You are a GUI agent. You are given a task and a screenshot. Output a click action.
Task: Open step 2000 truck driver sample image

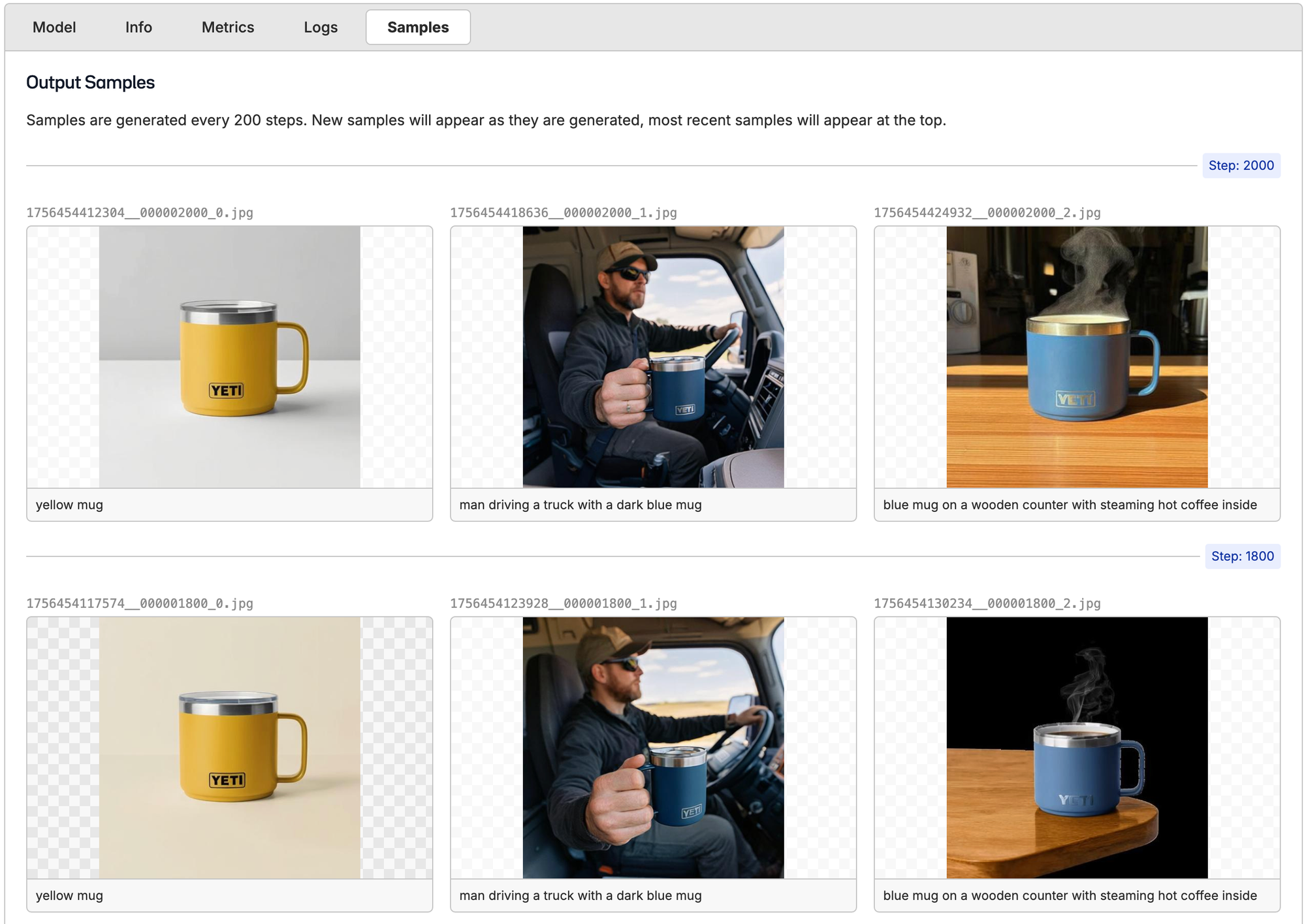tap(653, 357)
